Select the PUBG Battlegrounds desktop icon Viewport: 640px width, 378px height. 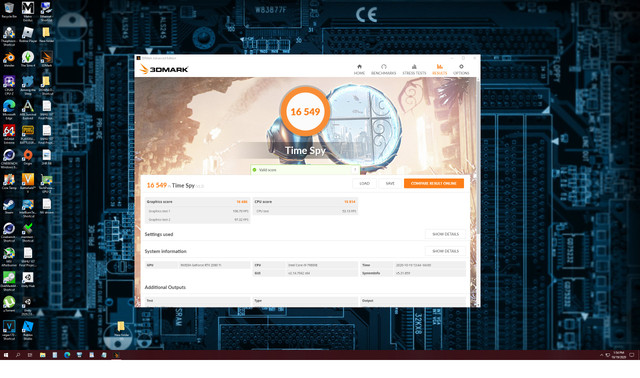point(28,134)
